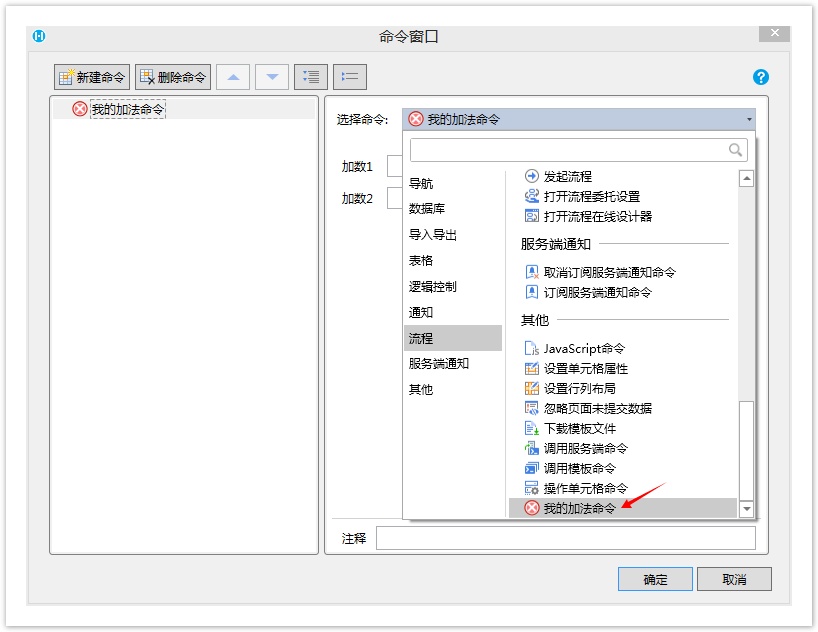818x632 pixels.
Task: Choose 打开流程在线设计器 command text
Action: (598, 216)
